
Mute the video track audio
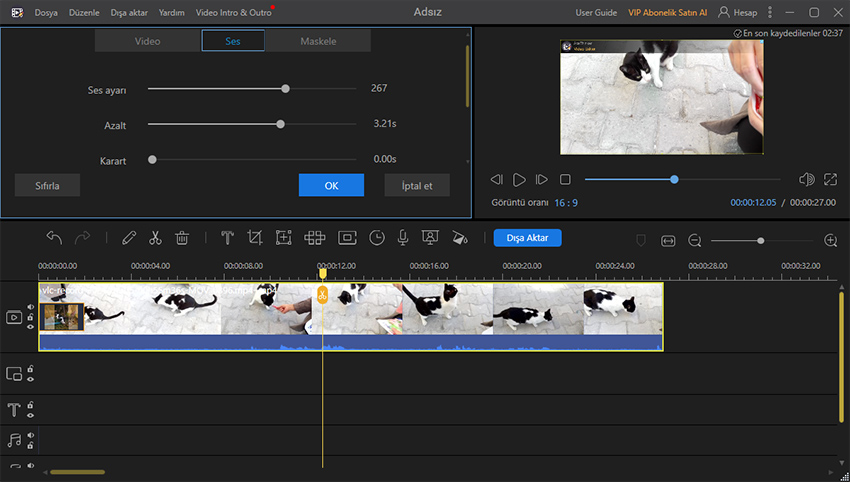point(31,307)
